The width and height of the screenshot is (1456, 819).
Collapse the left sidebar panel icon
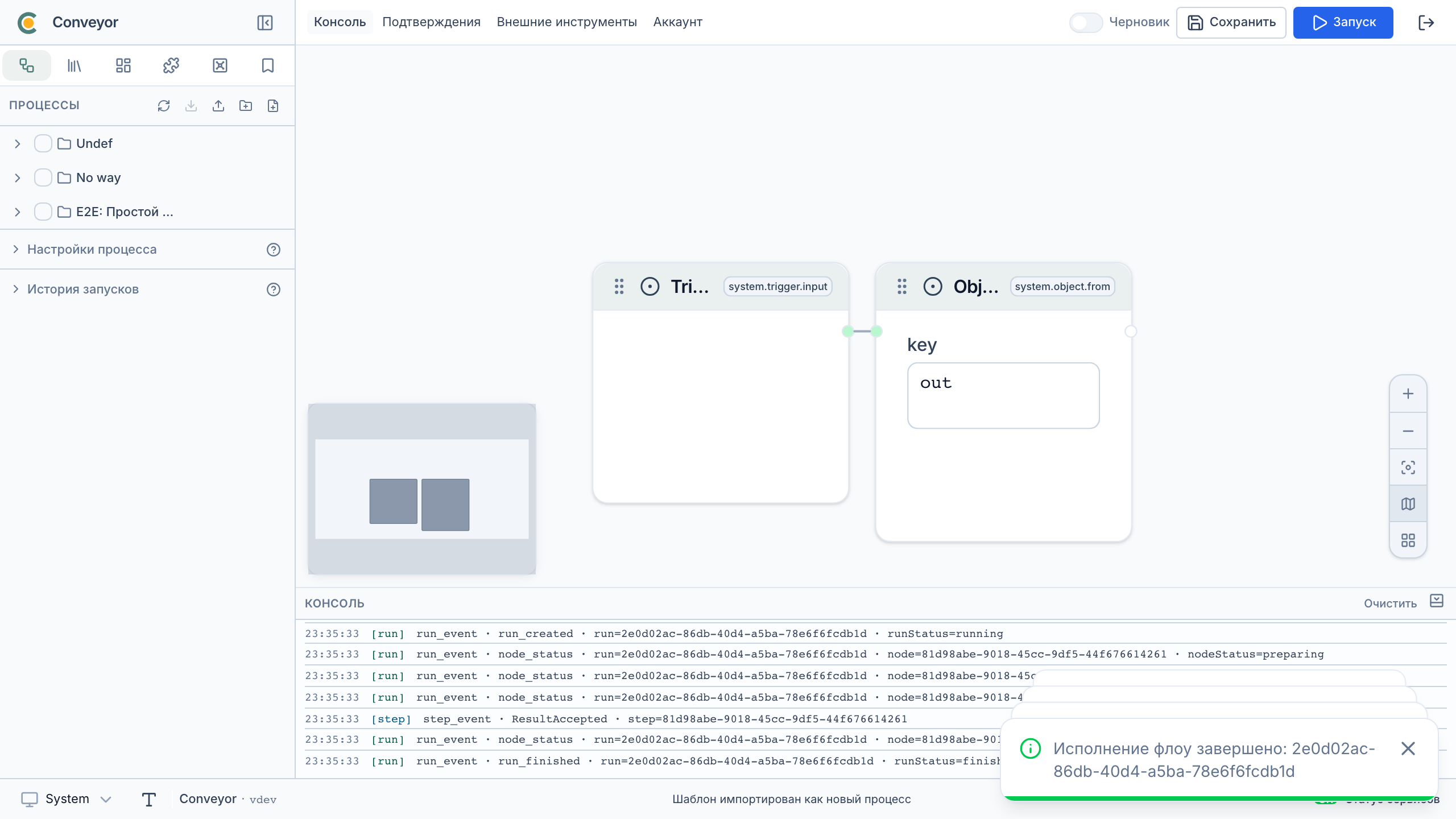tap(265, 23)
